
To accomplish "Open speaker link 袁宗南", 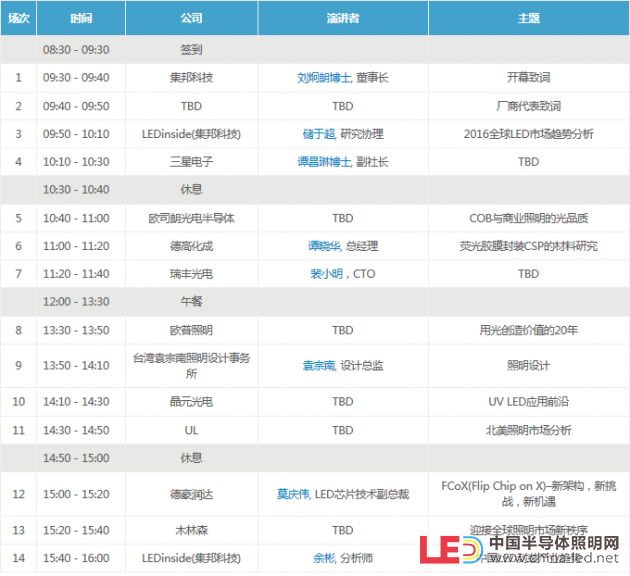I will click(319, 366).
